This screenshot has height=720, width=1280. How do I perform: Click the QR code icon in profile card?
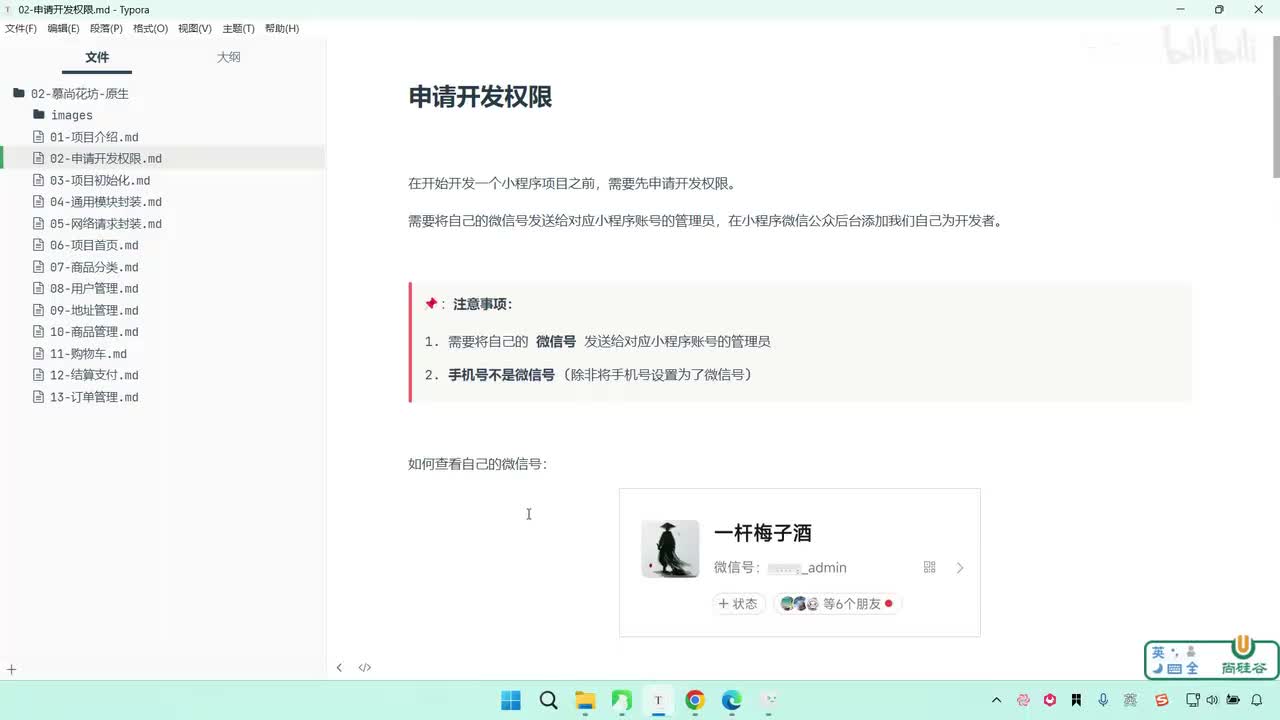click(x=929, y=567)
